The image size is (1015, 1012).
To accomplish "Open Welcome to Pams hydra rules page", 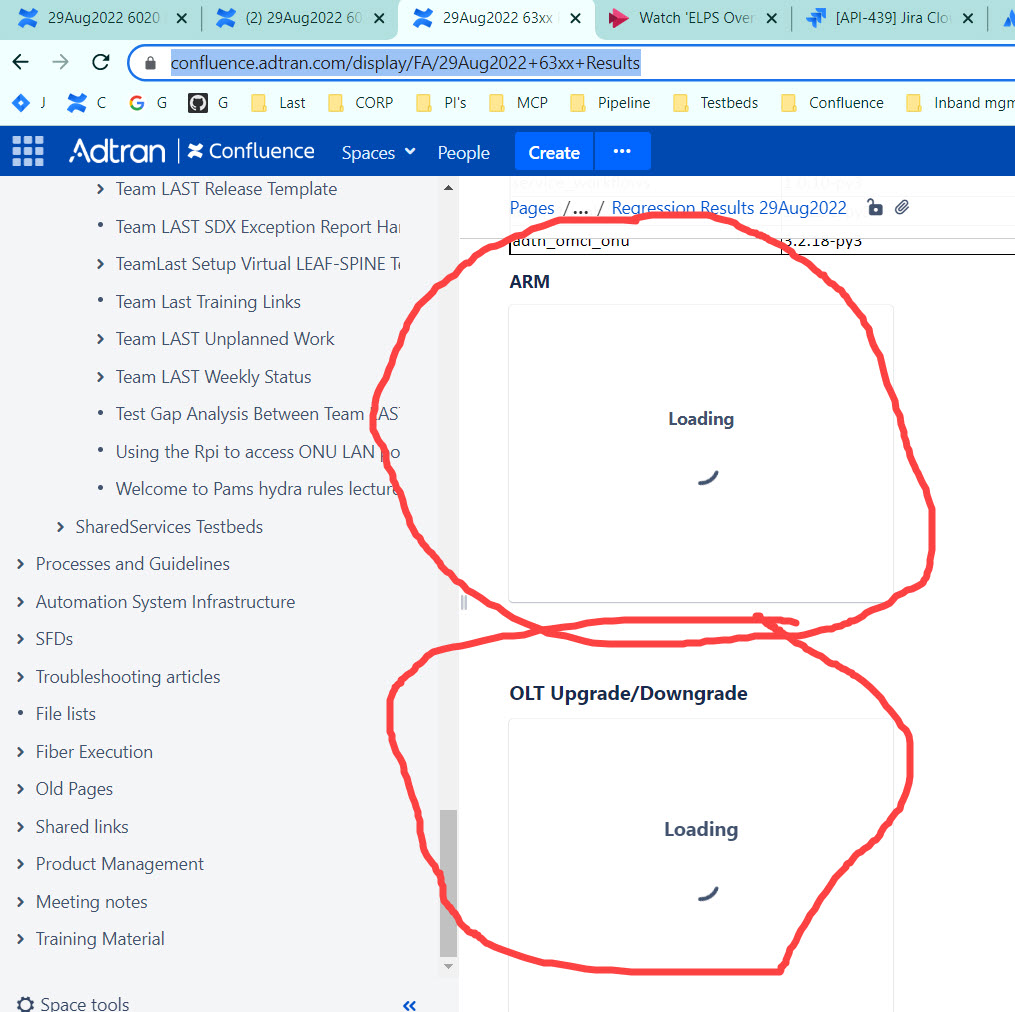I will (x=258, y=489).
